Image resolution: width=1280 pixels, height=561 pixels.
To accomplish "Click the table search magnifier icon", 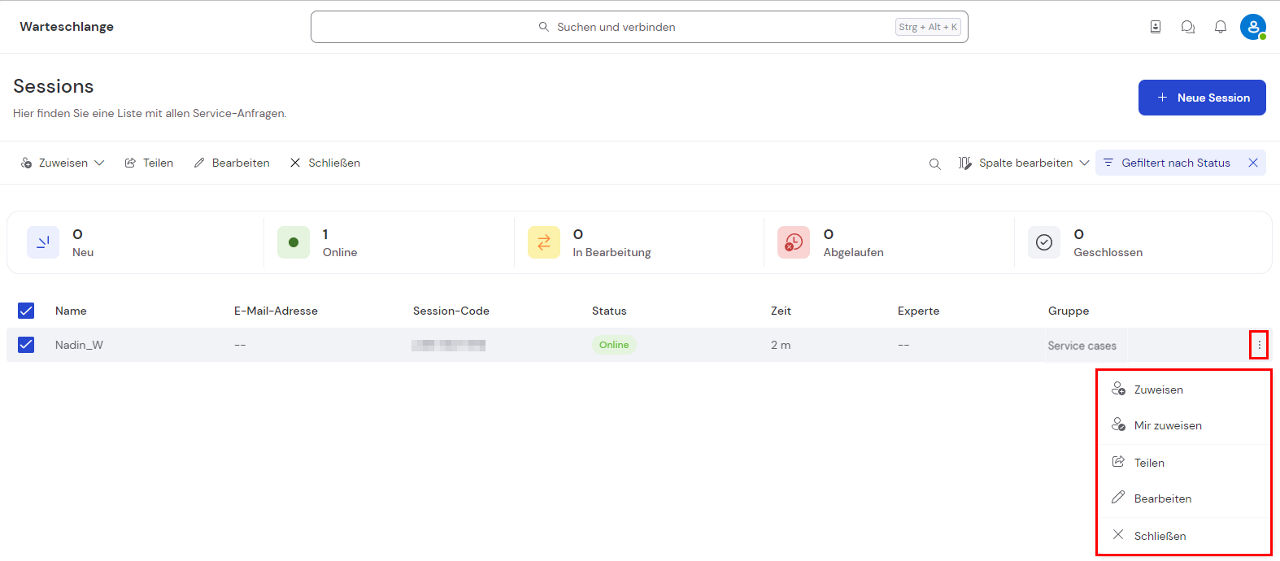I will click(x=935, y=164).
